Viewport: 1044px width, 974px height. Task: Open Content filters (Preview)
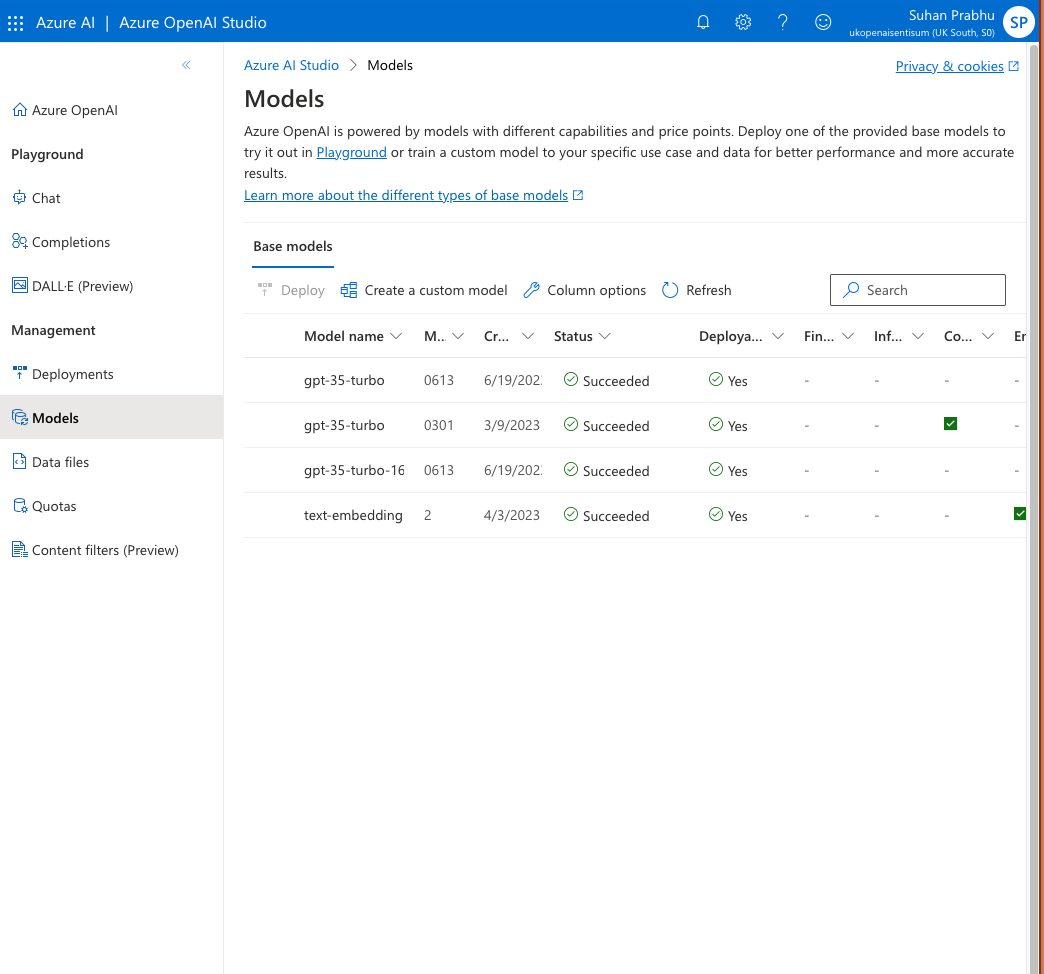point(105,549)
